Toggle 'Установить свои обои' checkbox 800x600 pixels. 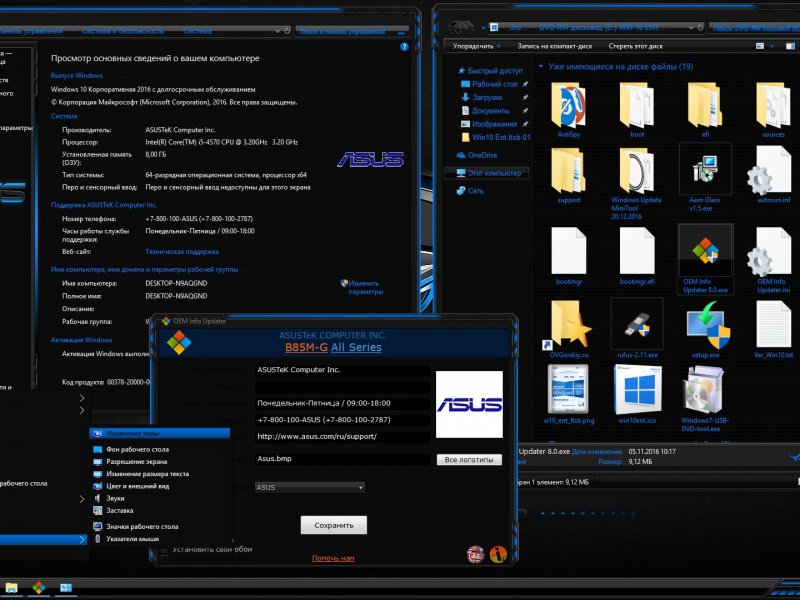pyautogui.click(x=164, y=549)
